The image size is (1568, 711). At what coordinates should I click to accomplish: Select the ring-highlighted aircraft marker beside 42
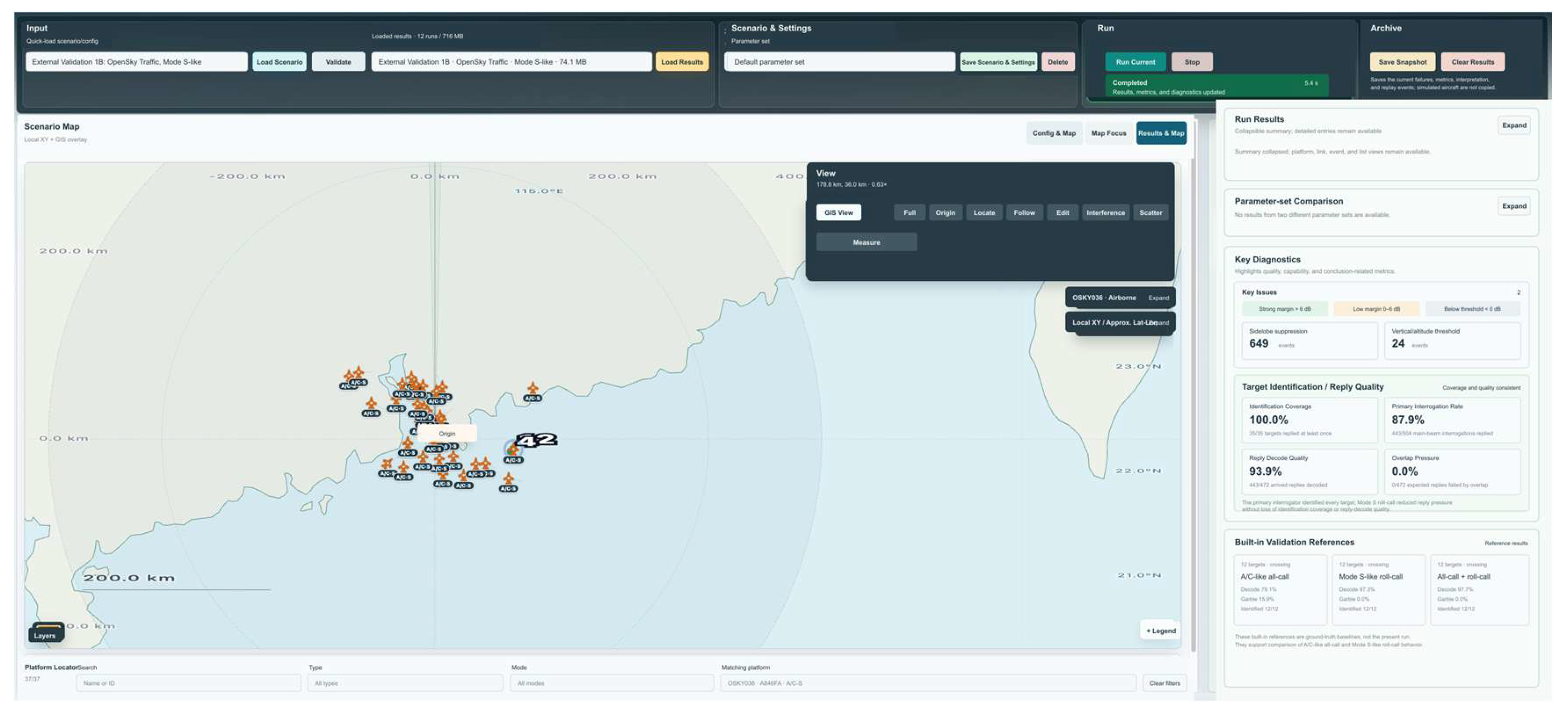tap(513, 449)
